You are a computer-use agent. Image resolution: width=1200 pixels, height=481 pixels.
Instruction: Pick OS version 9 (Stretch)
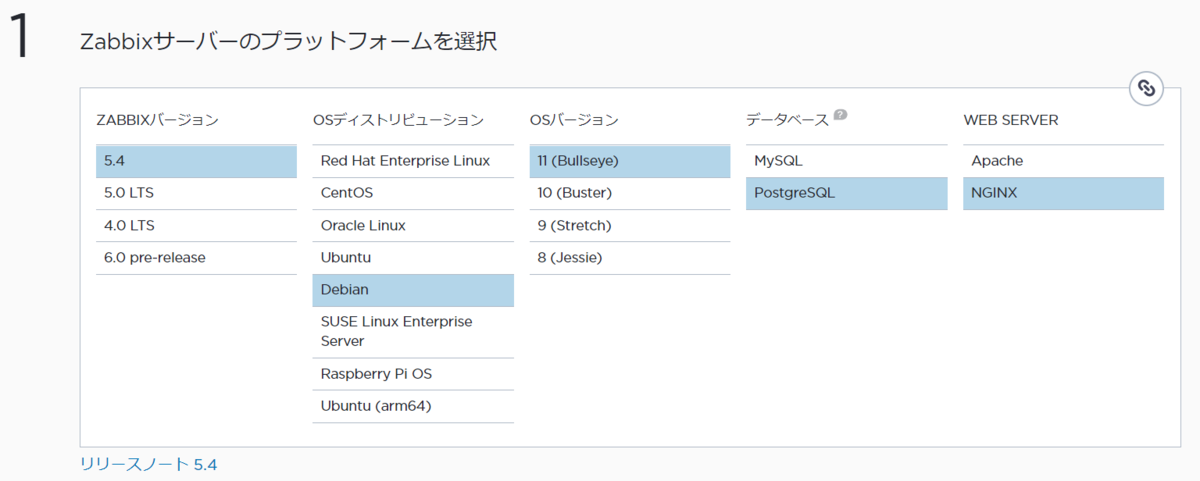pyautogui.click(x=630, y=226)
